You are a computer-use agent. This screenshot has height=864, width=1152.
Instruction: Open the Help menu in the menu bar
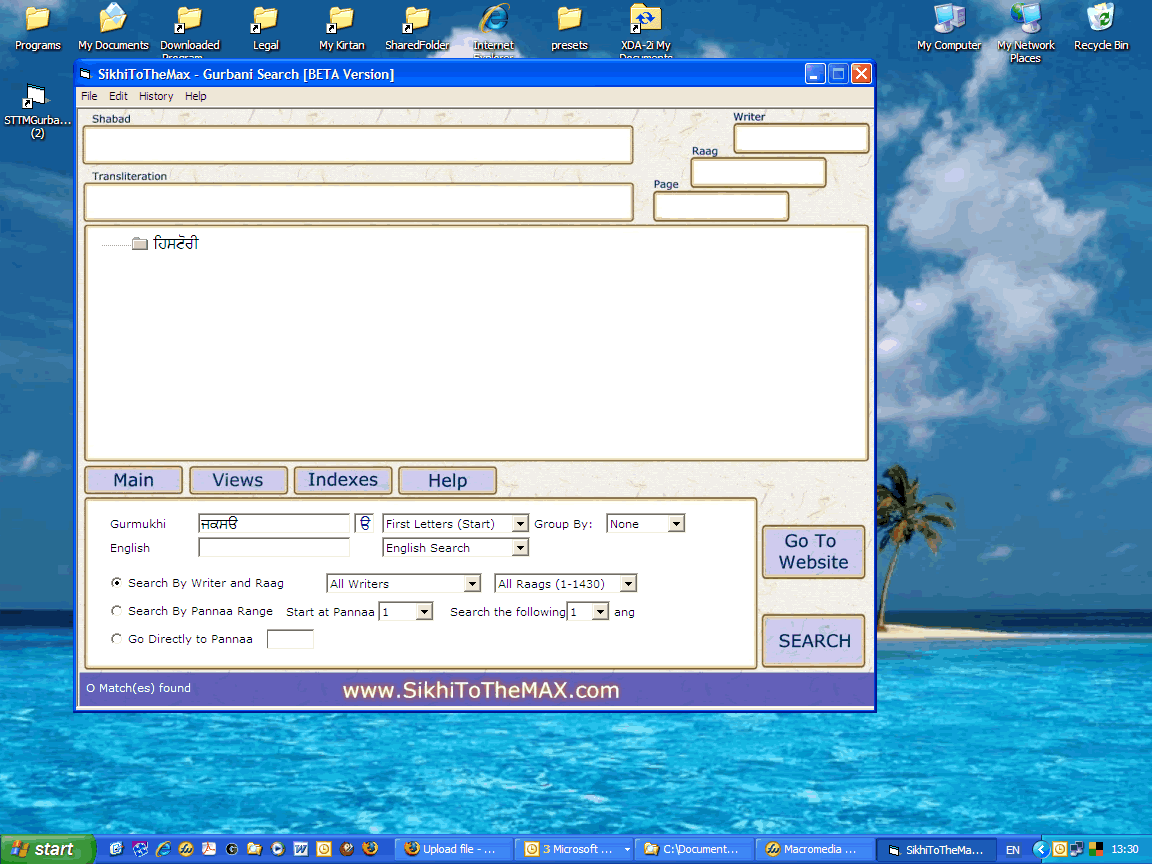point(195,96)
